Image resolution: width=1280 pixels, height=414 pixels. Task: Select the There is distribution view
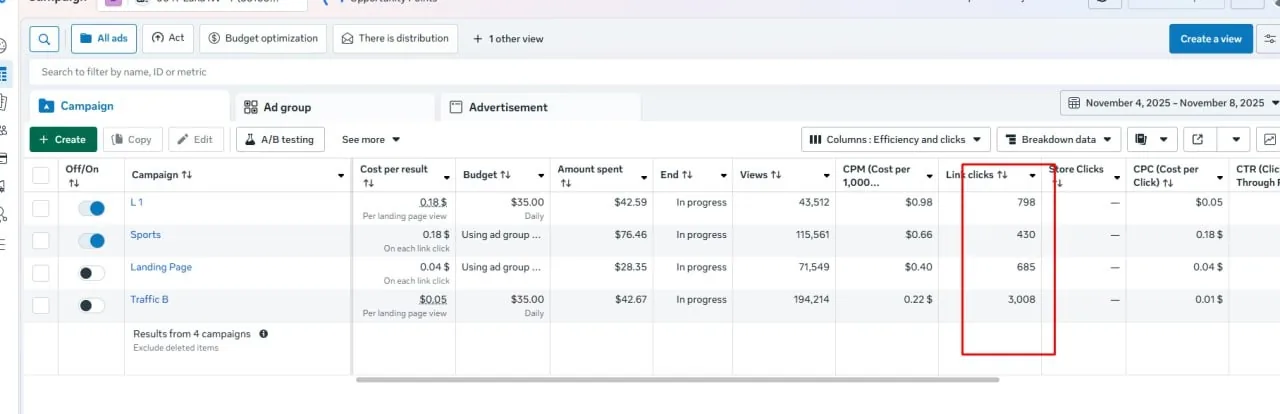point(395,39)
